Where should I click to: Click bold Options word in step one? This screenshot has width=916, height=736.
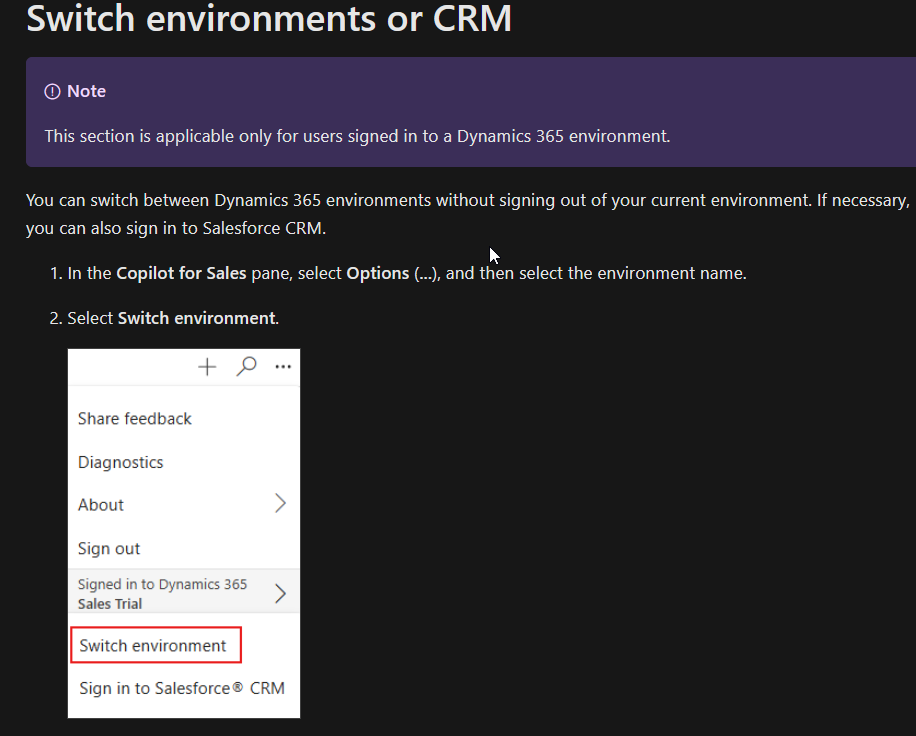377,273
